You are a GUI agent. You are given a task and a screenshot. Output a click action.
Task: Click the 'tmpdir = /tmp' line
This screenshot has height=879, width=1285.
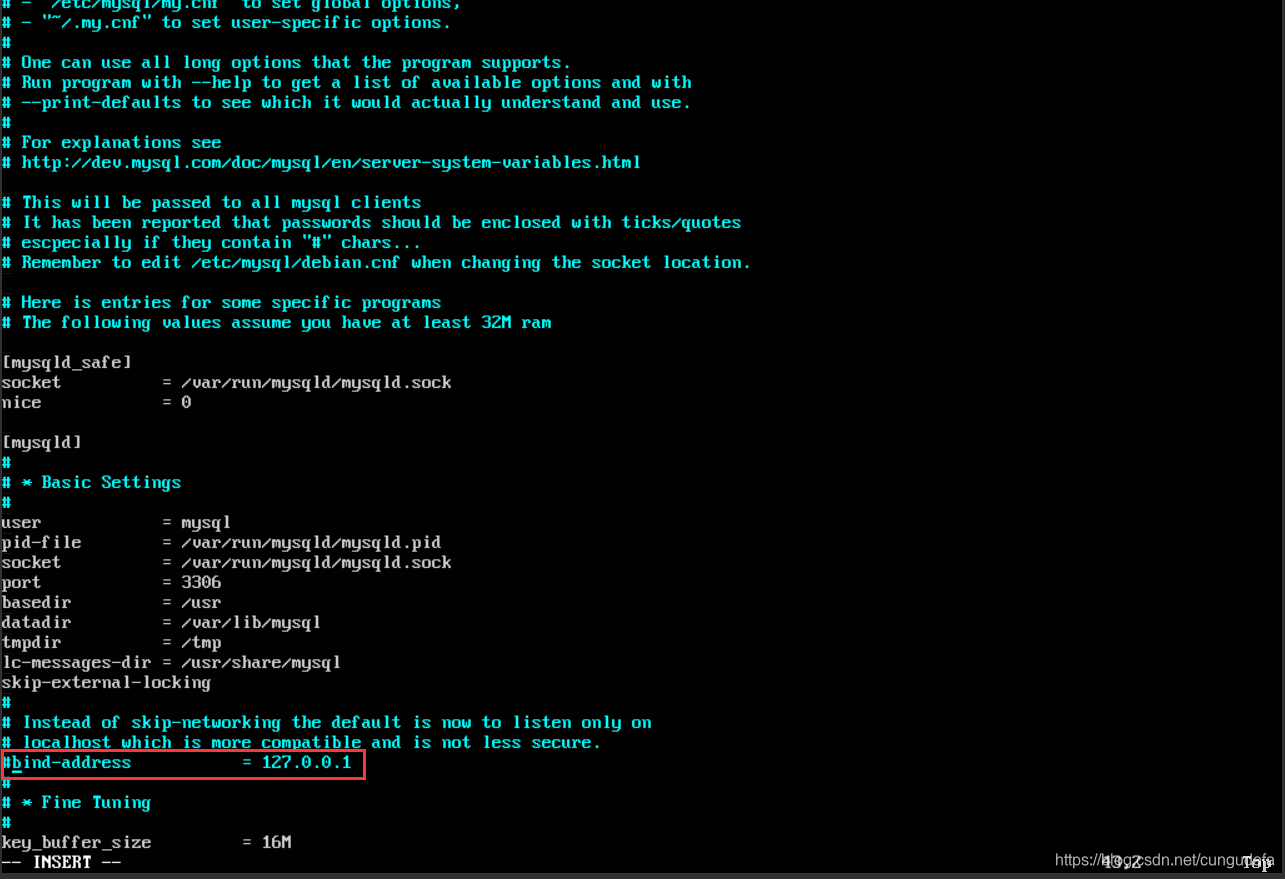tap(112, 643)
